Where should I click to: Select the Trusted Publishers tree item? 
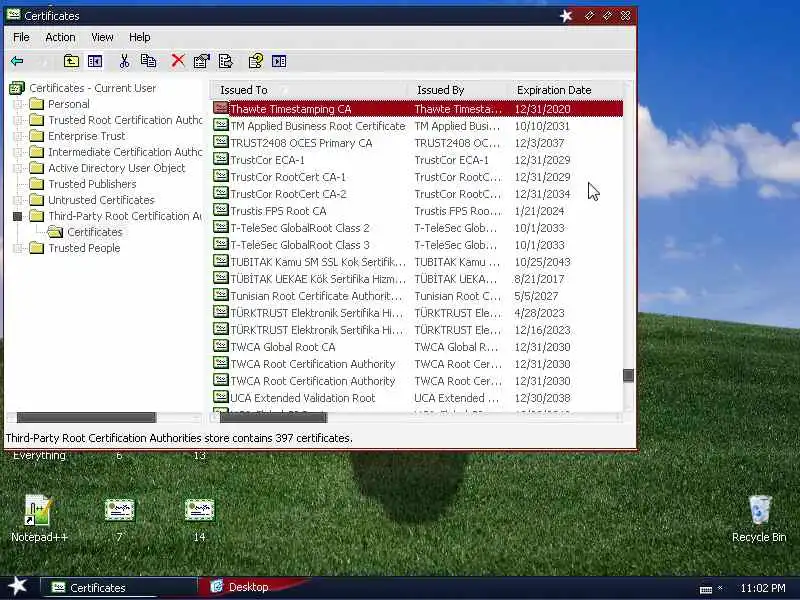point(92,184)
